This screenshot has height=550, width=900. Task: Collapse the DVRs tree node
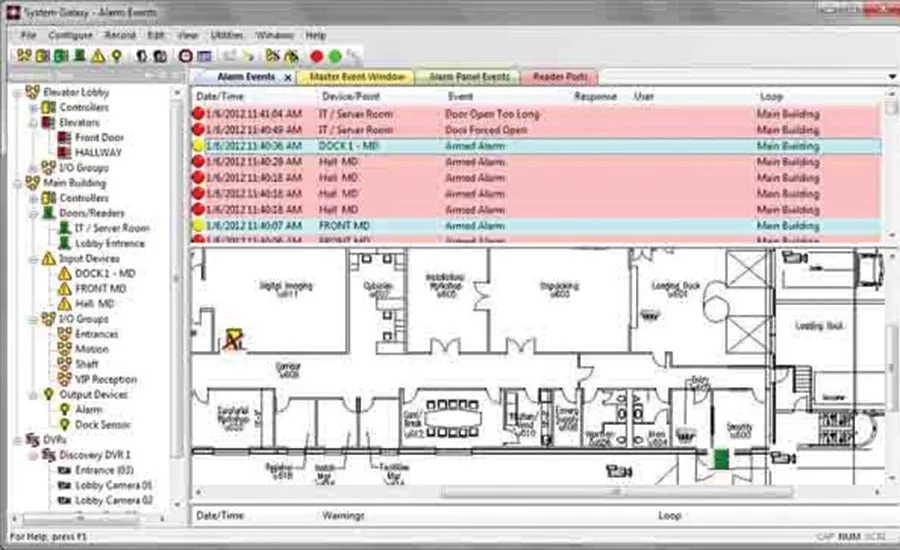tap(17, 440)
